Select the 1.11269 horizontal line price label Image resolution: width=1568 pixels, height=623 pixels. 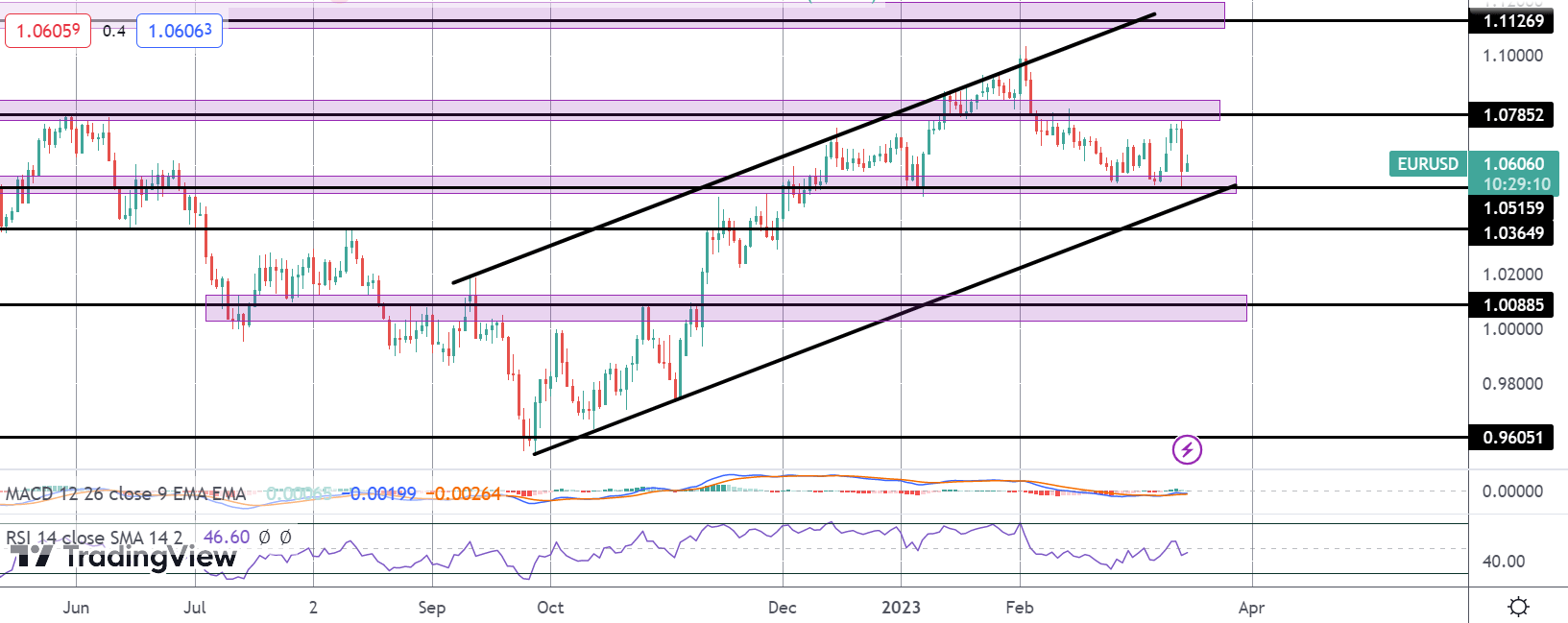click(1513, 21)
